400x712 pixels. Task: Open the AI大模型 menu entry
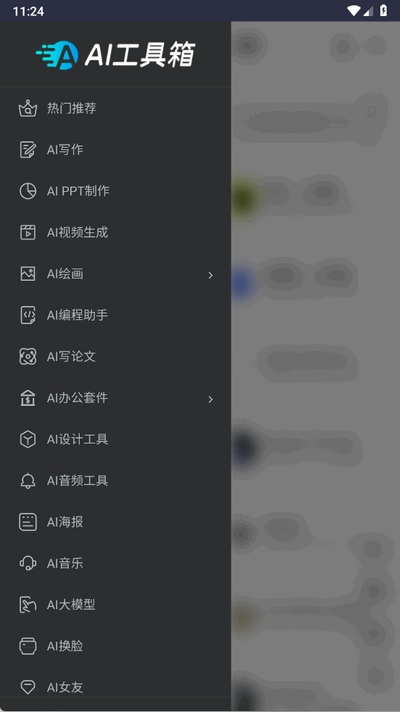coord(115,604)
